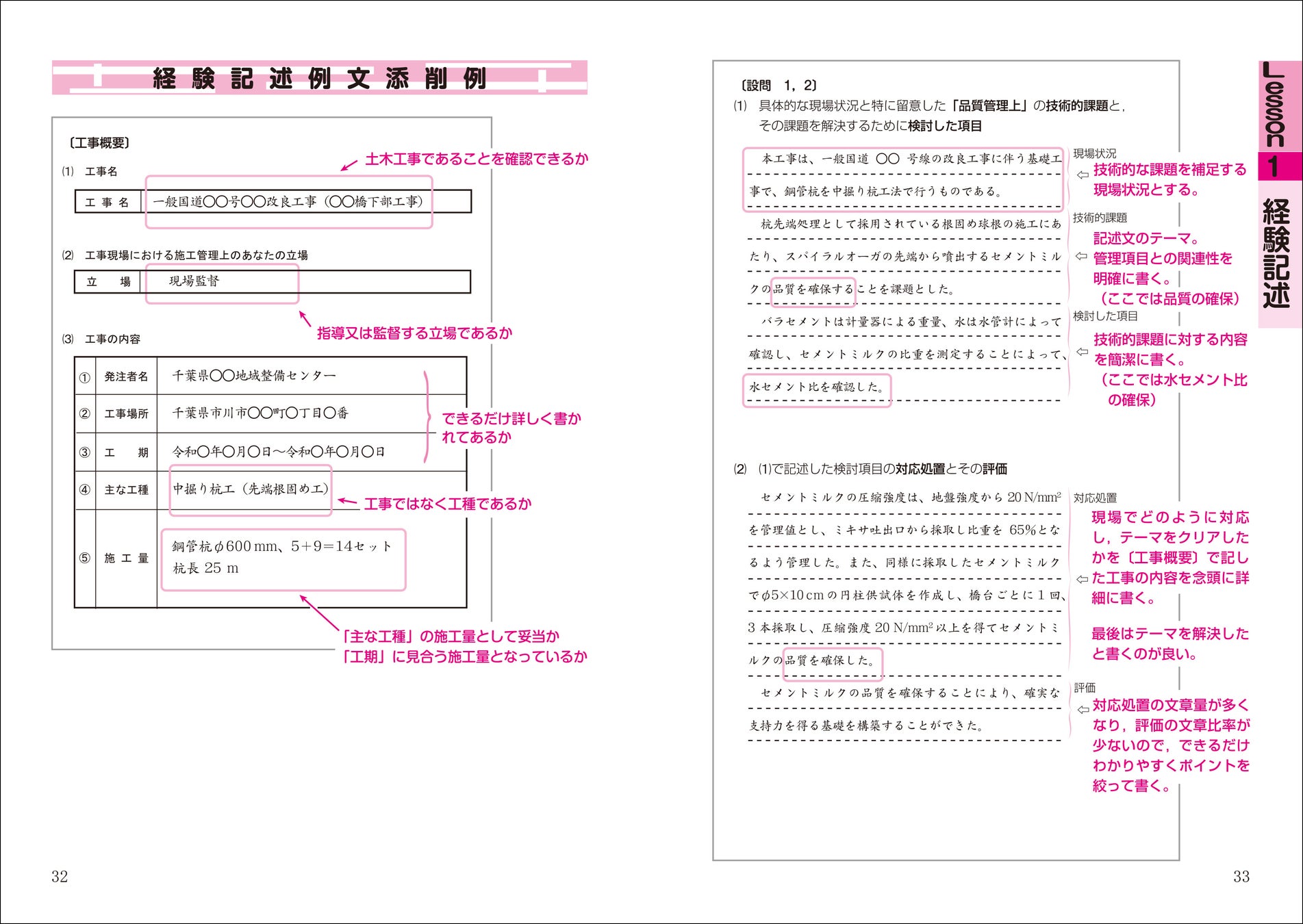Click the note 指導又は監督する立場であるか
The height and width of the screenshot is (924, 1303).
coord(414,333)
